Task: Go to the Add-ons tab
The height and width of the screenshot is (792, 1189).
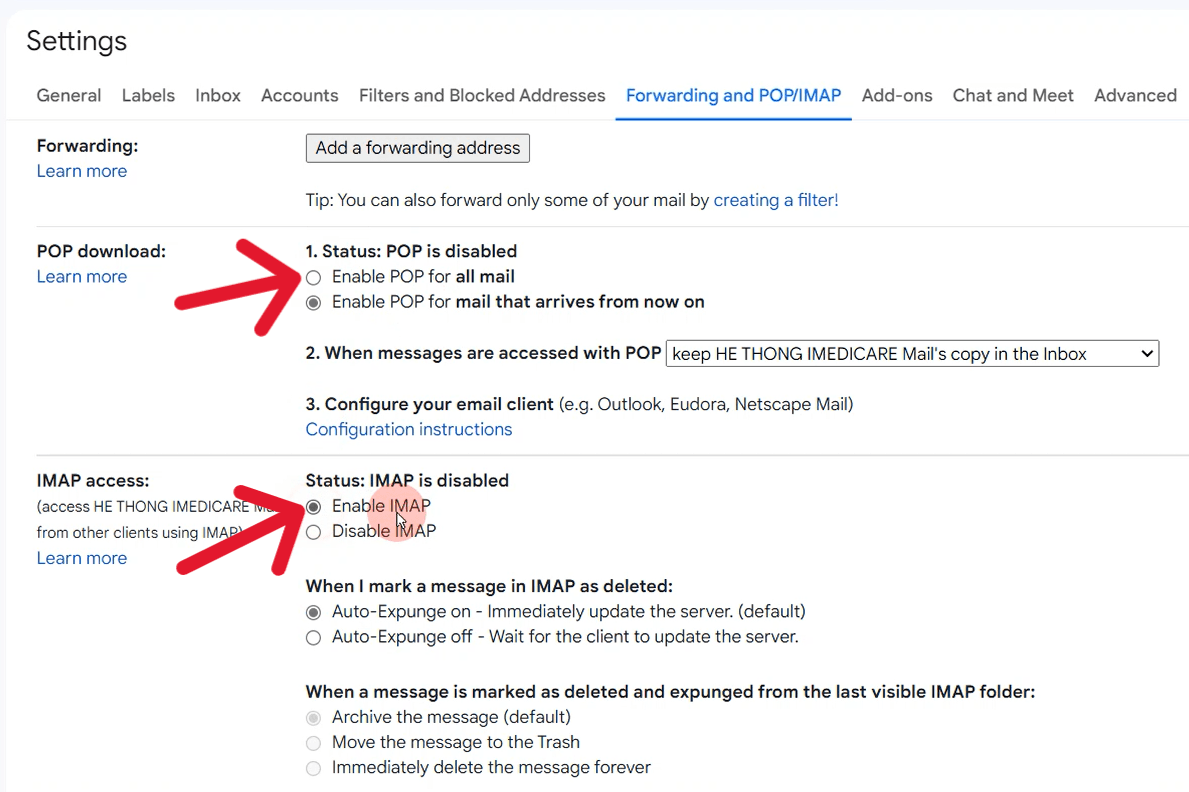Action: click(896, 95)
